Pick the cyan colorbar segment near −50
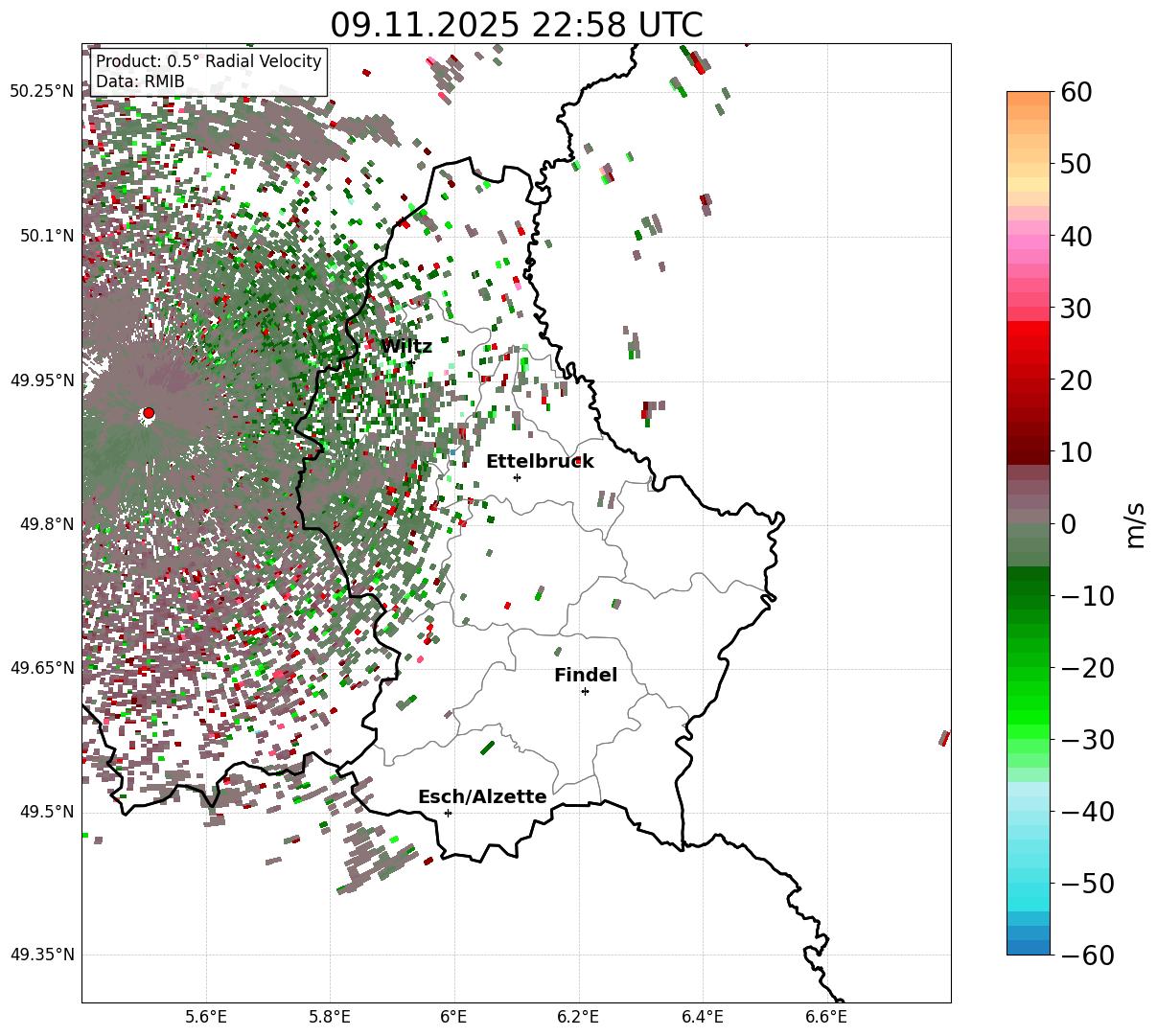Image resolution: width=1157 pixels, height=1036 pixels. click(x=1029, y=891)
